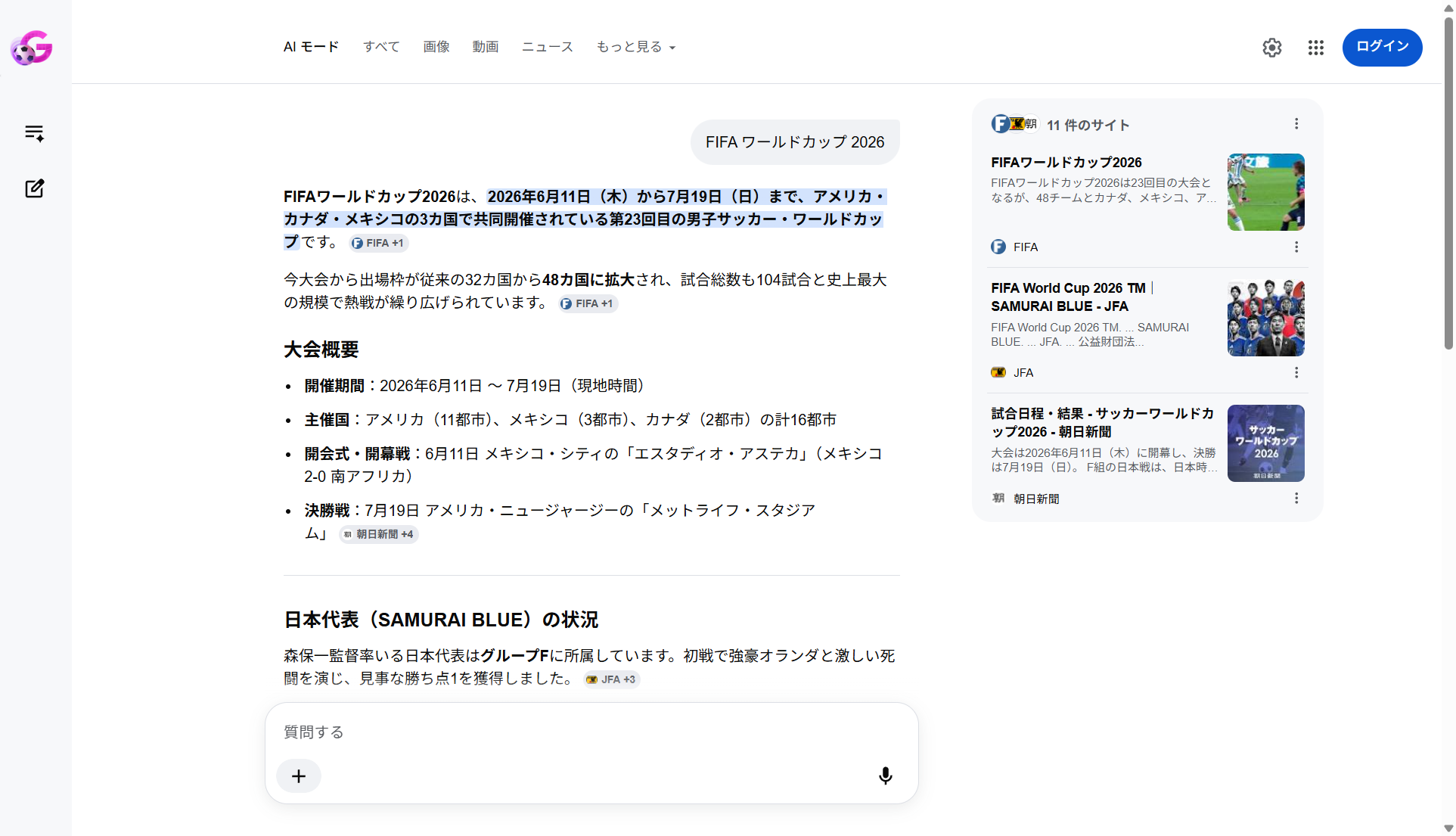Switch to the 画像 tab
Viewport: 1456px width, 836px height.
click(x=436, y=47)
